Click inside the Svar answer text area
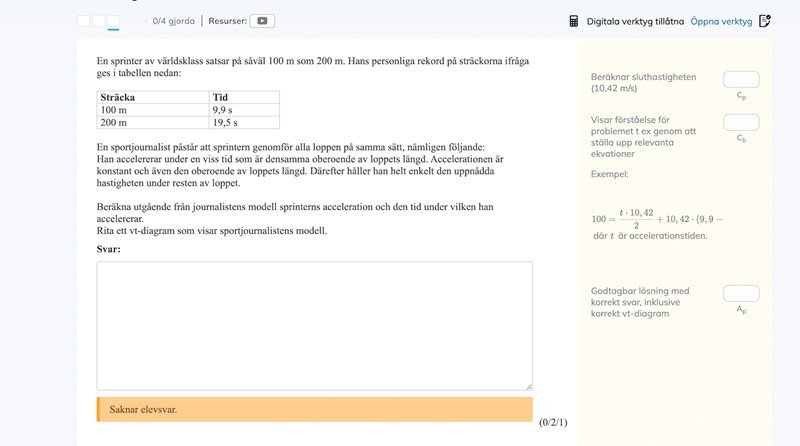This screenshot has width=800, height=446. [x=314, y=325]
